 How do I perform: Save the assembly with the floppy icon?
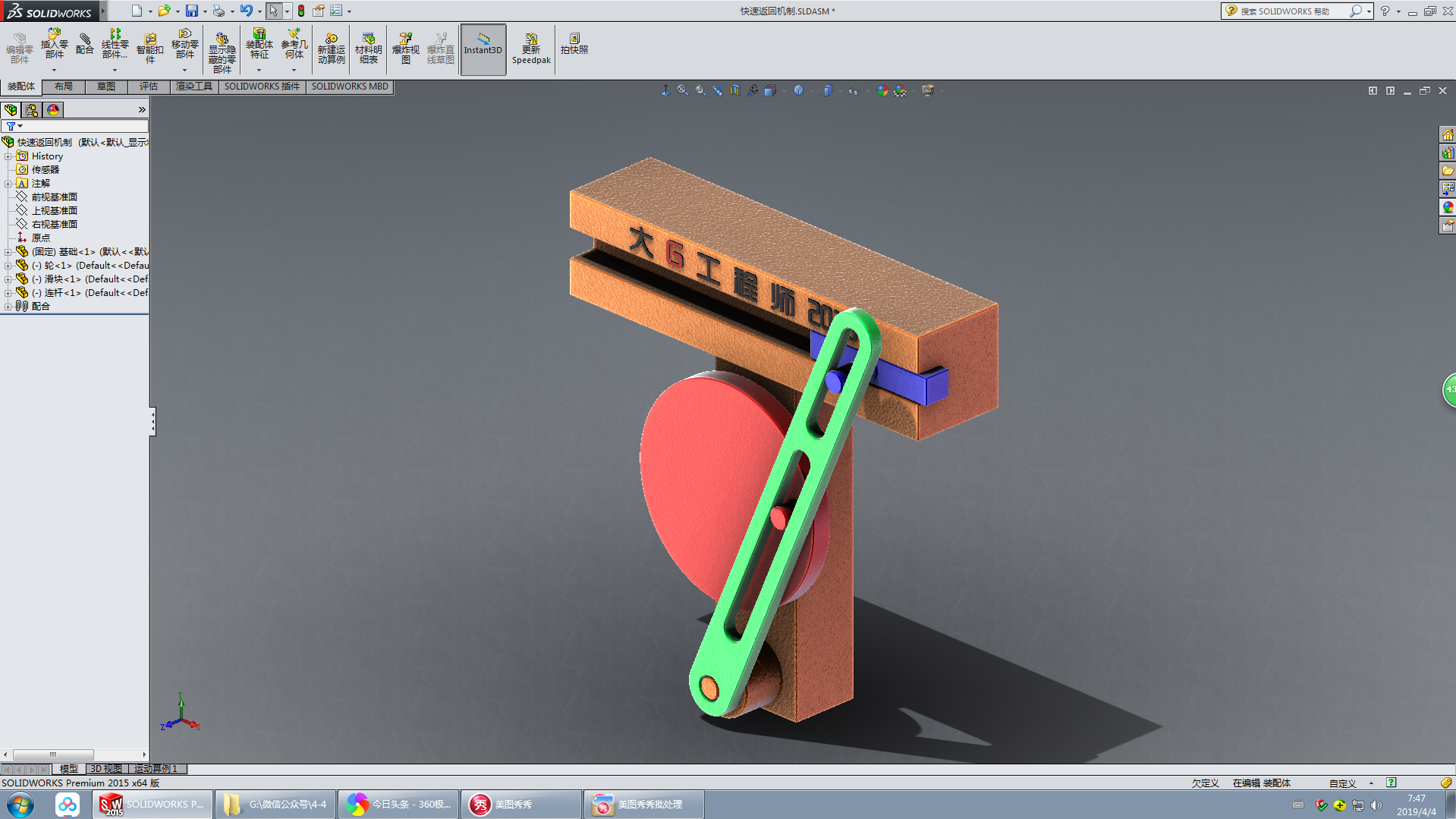(x=192, y=11)
